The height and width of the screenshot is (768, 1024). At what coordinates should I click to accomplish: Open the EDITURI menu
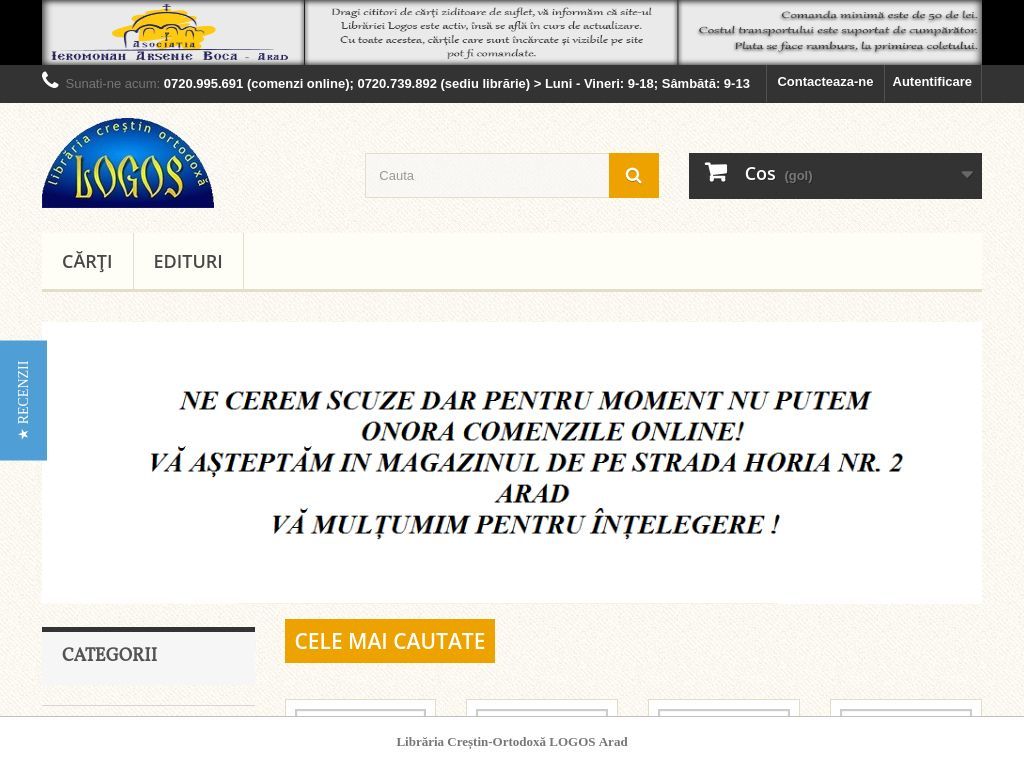[188, 261]
